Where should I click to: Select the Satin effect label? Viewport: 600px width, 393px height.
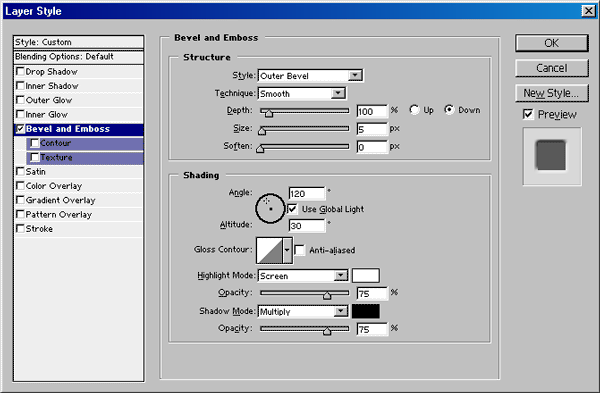36,172
